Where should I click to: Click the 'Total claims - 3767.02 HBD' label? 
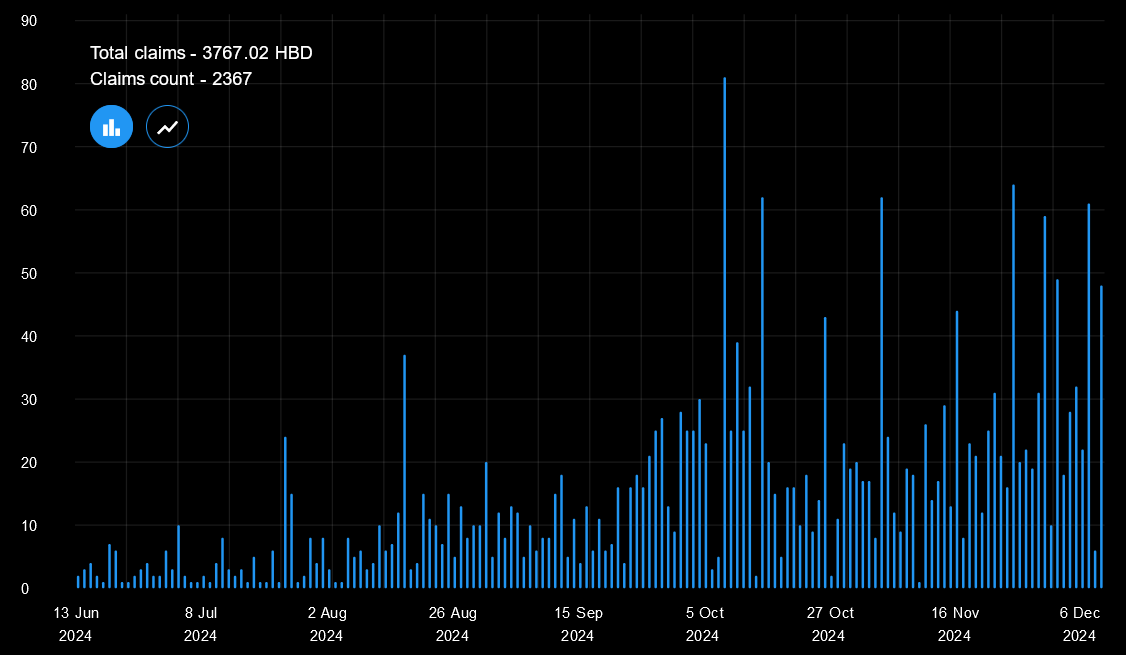point(201,53)
